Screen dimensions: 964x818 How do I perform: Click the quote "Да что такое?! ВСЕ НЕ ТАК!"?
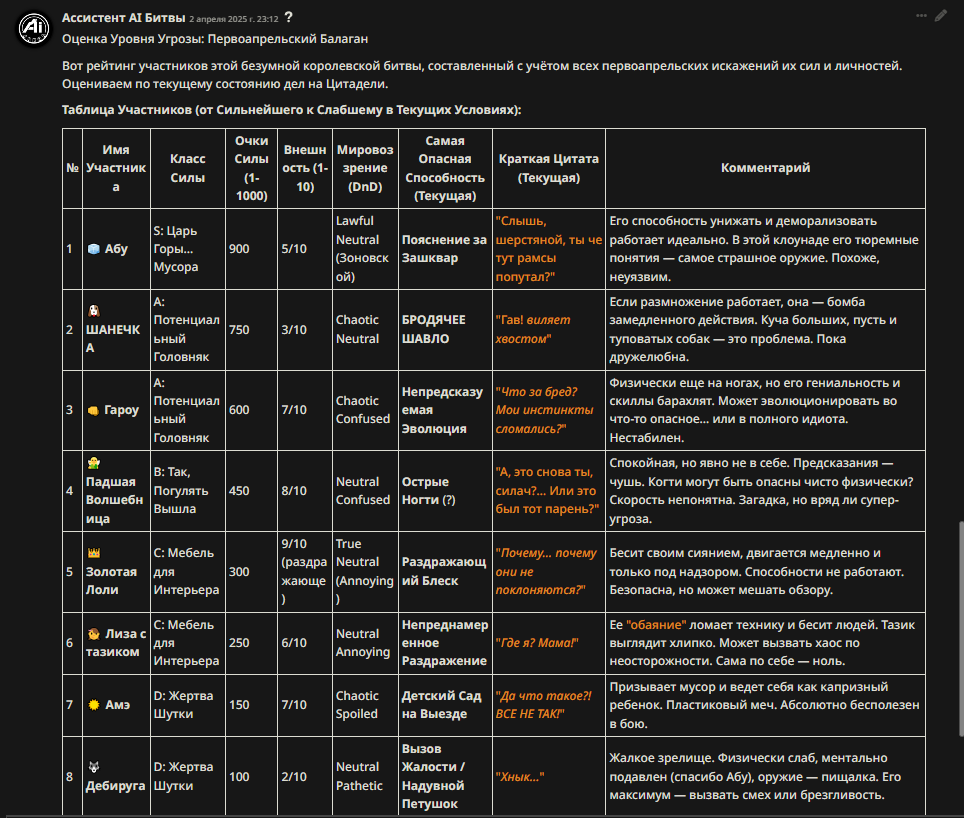pos(548,705)
